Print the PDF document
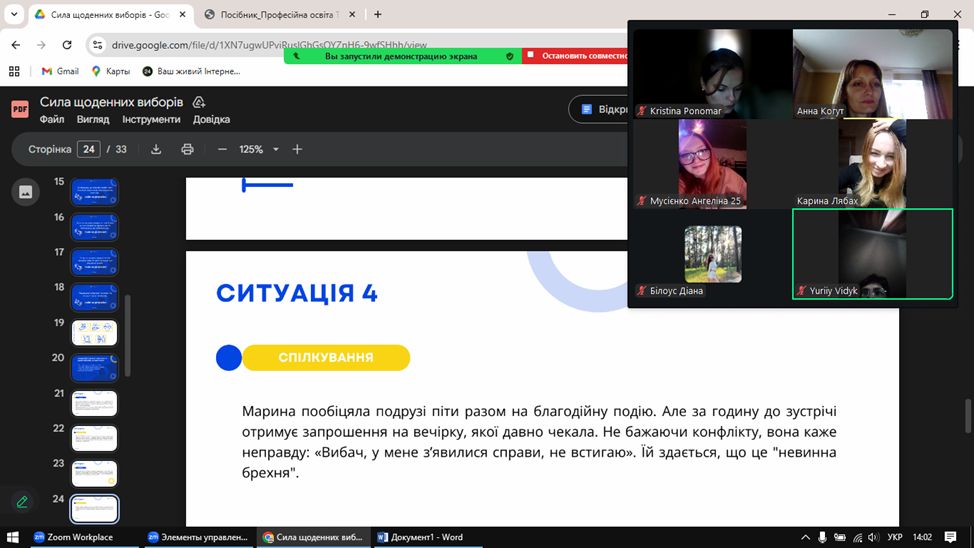The image size is (974, 548). [187, 149]
